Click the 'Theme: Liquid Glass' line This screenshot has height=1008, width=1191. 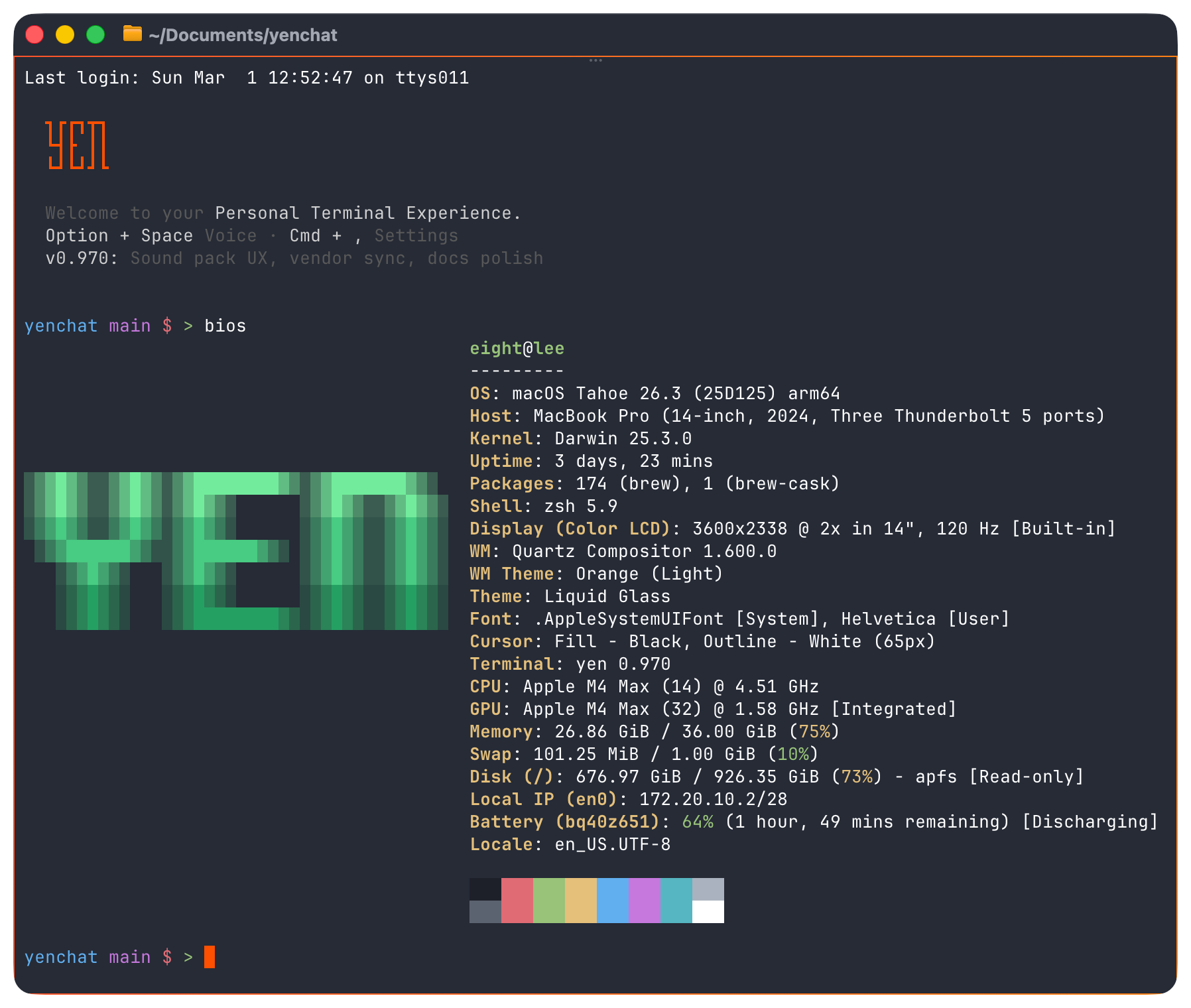(x=570, y=596)
